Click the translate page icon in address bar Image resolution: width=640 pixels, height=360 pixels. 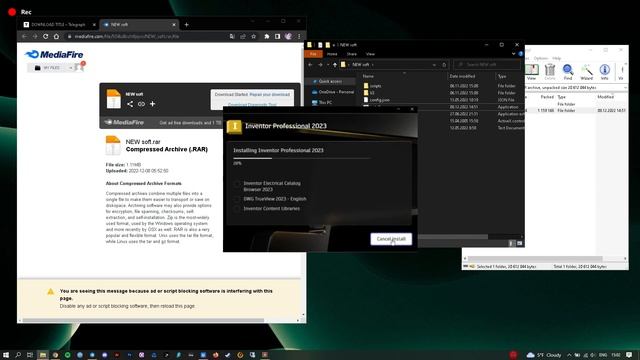coord(232,36)
